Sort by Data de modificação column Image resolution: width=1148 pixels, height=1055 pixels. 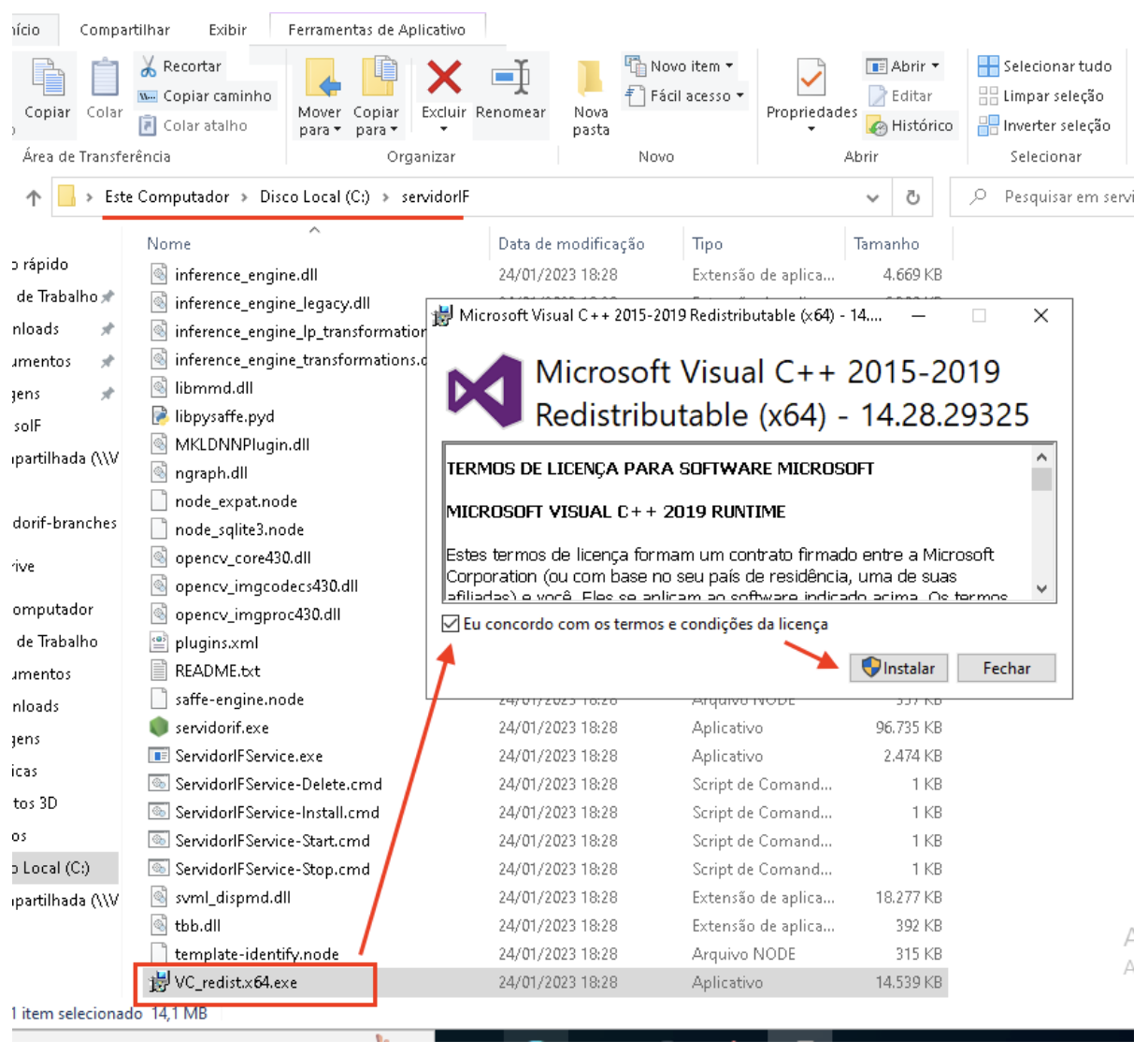coord(571,244)
